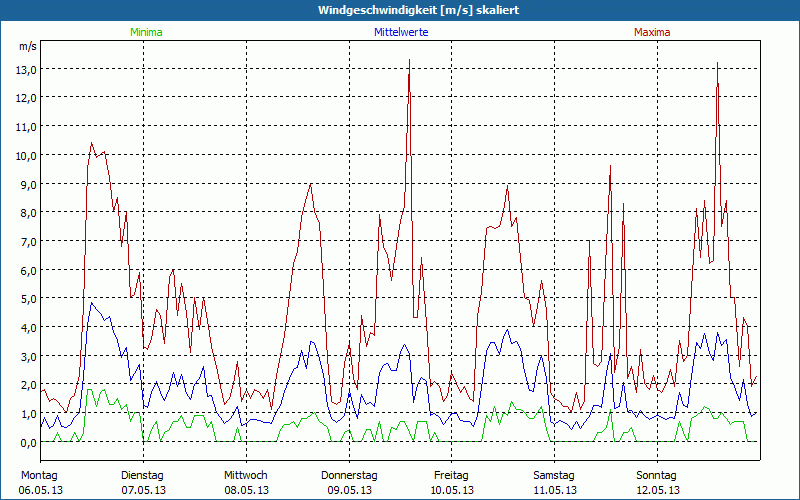This screenshot has width=800, height=500.
Task: Click the 12.05.13 date label
Action: tap(657, 491)
